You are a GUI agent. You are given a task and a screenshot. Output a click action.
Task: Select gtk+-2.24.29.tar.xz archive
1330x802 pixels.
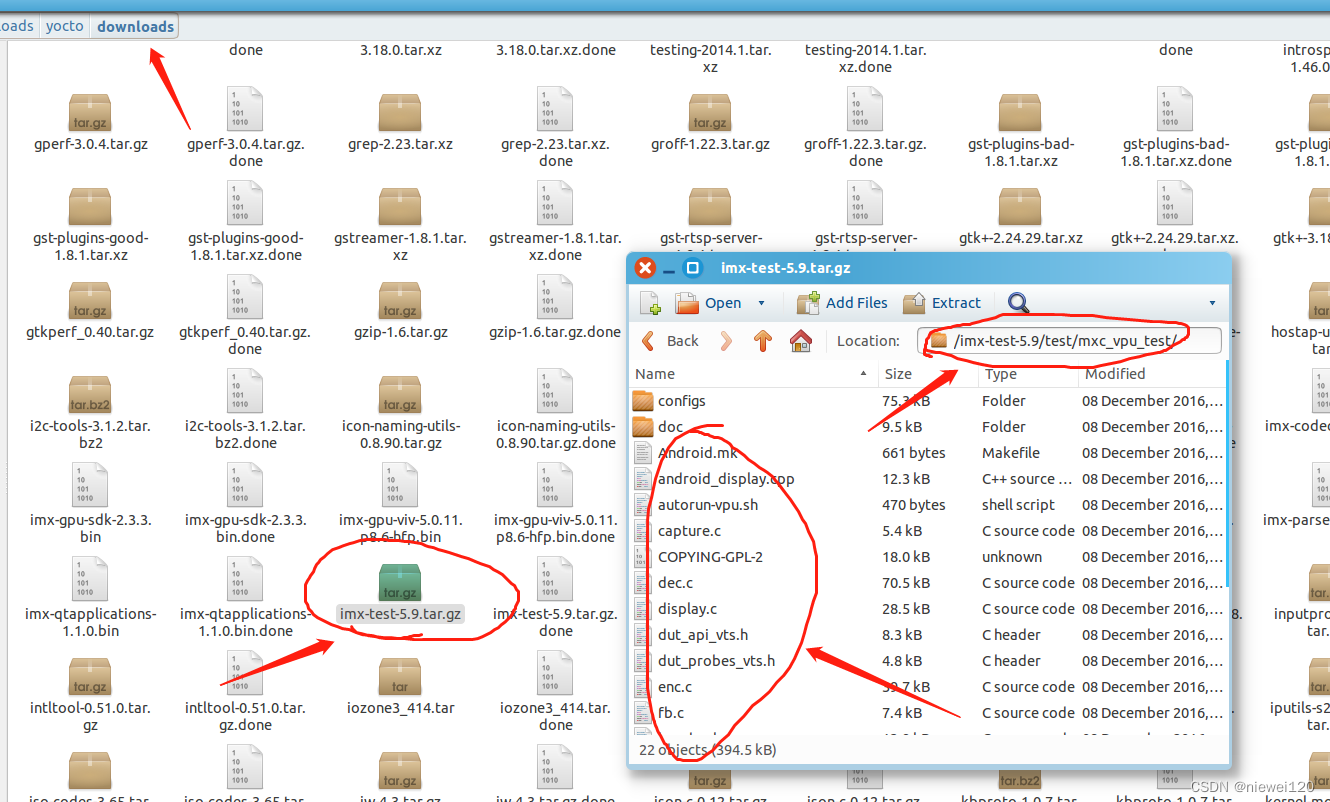[x=1021, y=217]
